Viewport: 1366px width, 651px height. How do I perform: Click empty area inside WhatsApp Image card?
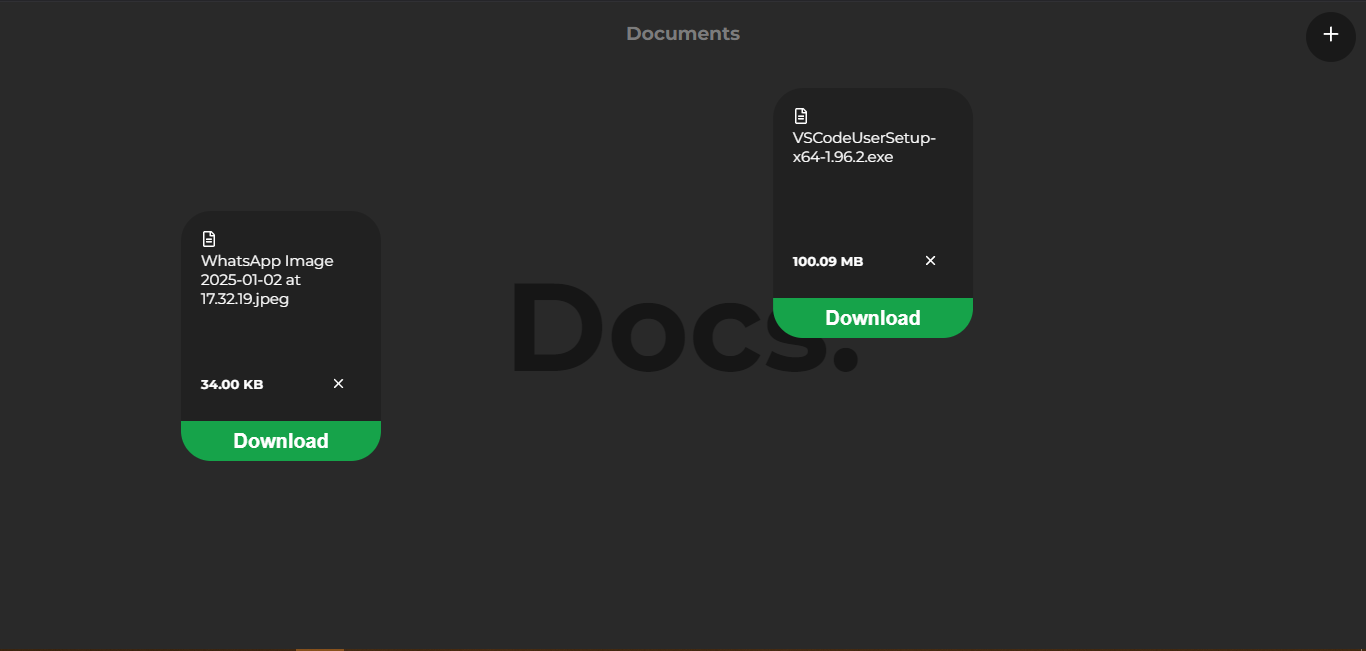tap(280, 340)
